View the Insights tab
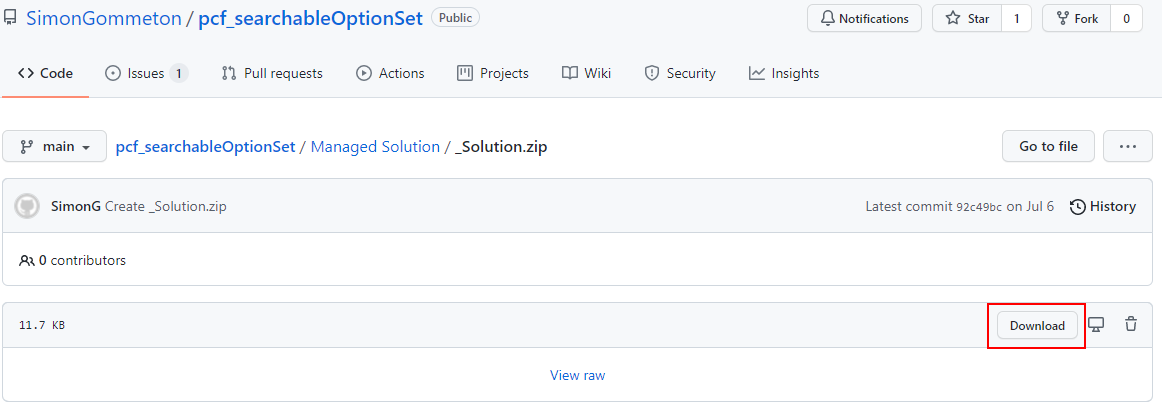Viewport: 1162px width, 413px height. pos(784,73)
